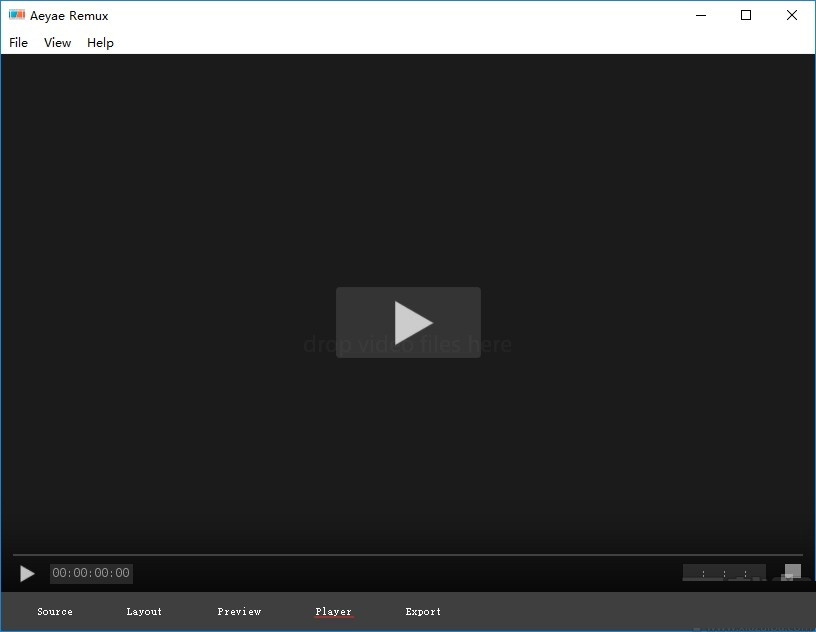
Task: Click the duration display at bottom right
Action: [724, 573]
